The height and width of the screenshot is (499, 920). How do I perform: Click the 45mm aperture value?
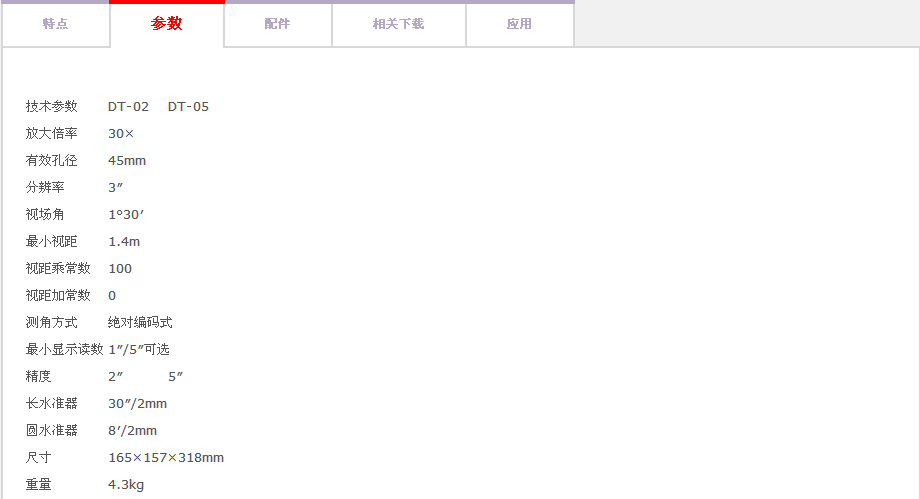click(x=127, y=161)
